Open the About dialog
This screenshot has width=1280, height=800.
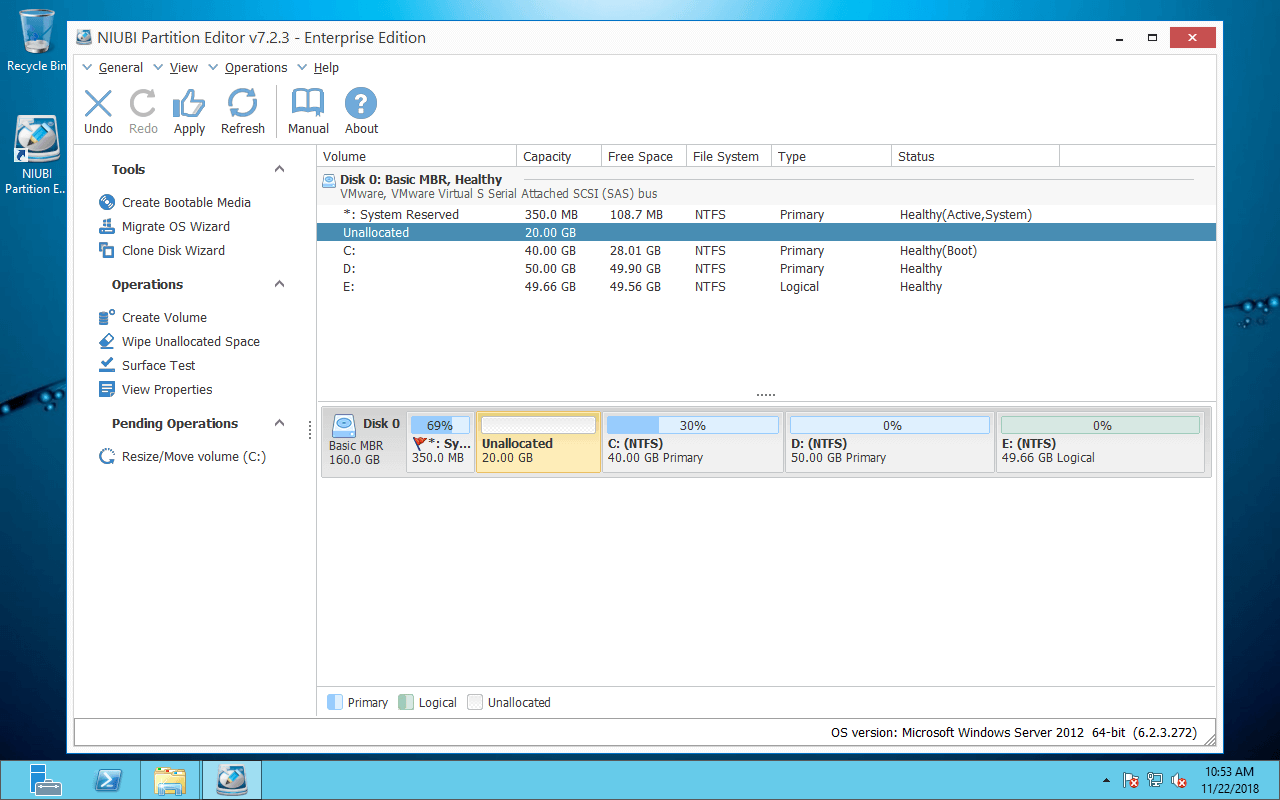[x=360, y=110]
